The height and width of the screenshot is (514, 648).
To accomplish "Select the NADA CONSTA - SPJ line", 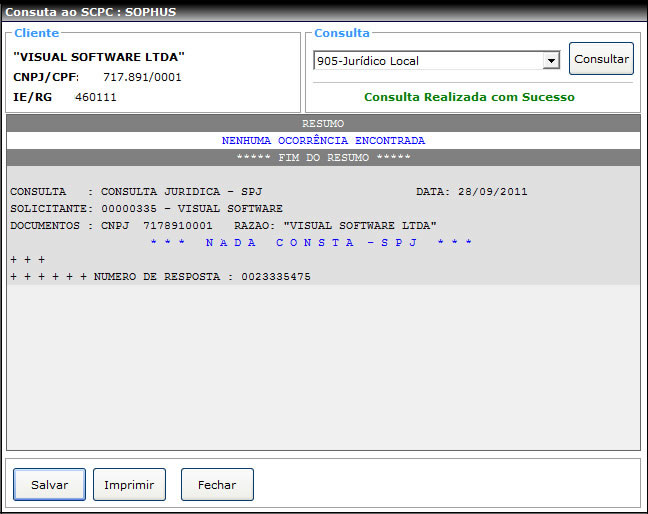I will tap(311, 243).
